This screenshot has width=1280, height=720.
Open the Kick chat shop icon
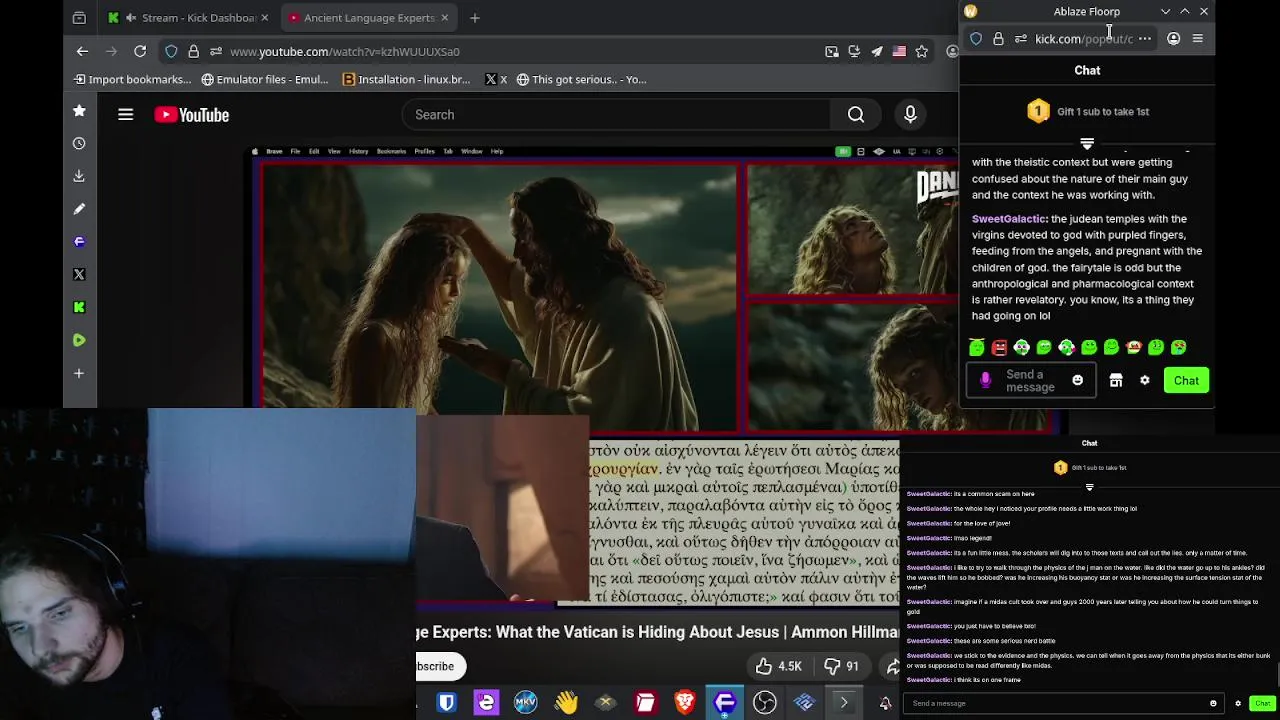[x=1116, y=380]
